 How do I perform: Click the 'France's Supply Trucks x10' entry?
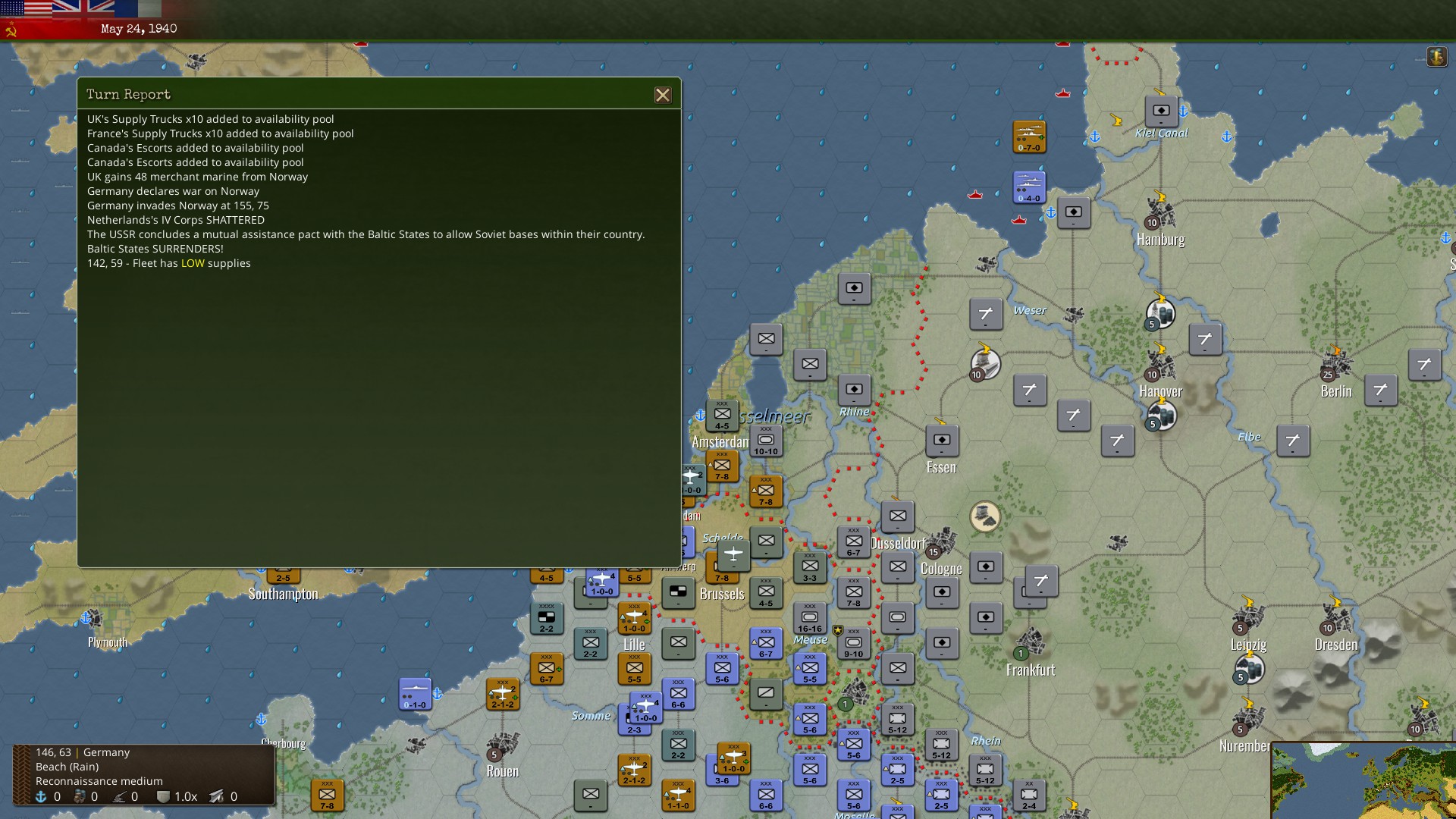click(220, 133)
